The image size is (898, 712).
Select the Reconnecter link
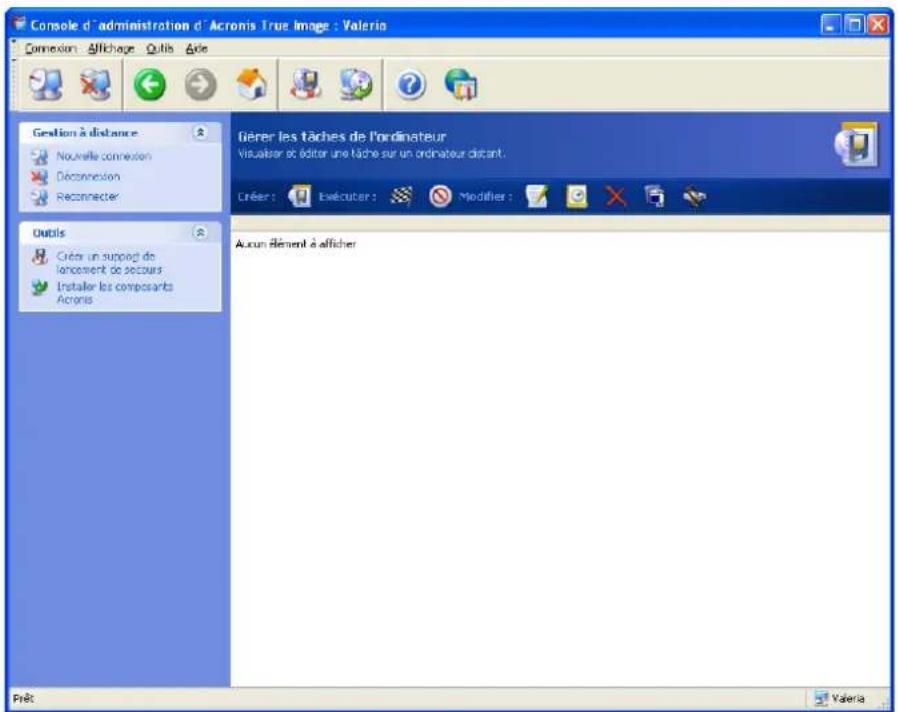click(87, 196)
